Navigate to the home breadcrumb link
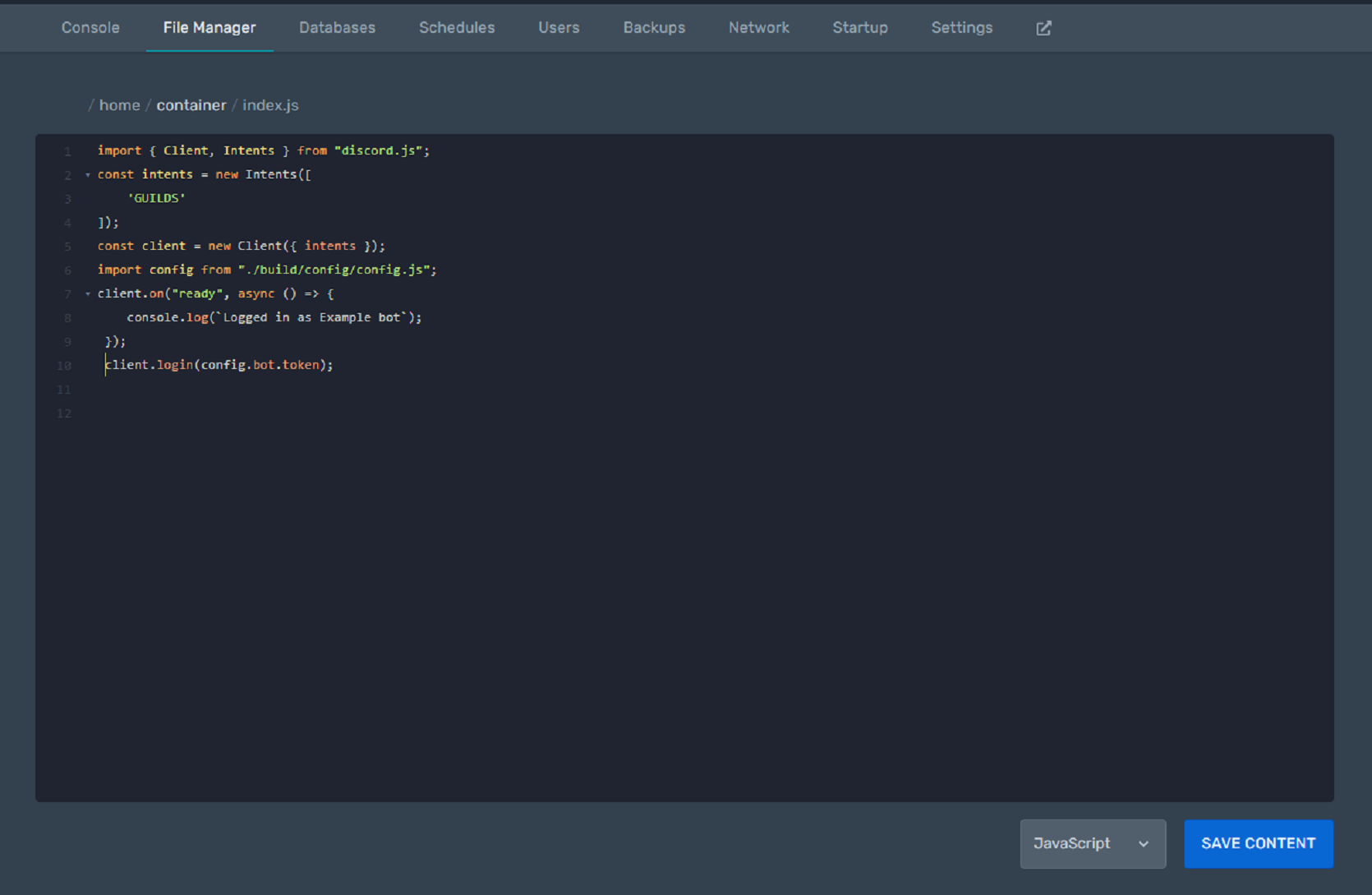This screenshot has height=895, width=1372. pos(119,104)
